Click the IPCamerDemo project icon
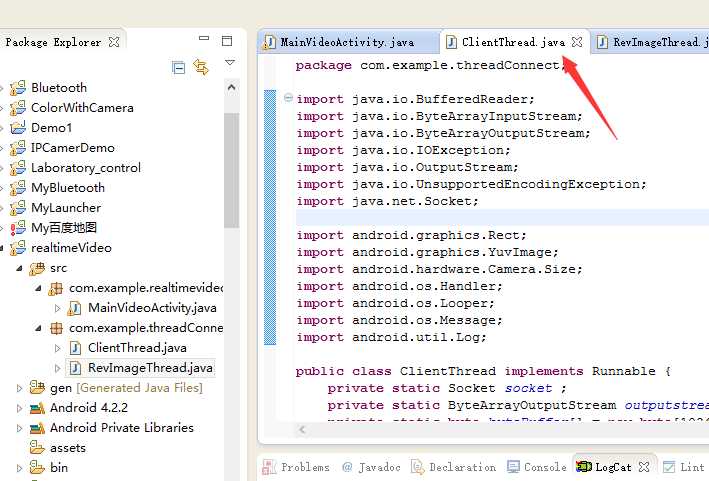The width and height of the screenshot is (709, 481). [18, 147]
